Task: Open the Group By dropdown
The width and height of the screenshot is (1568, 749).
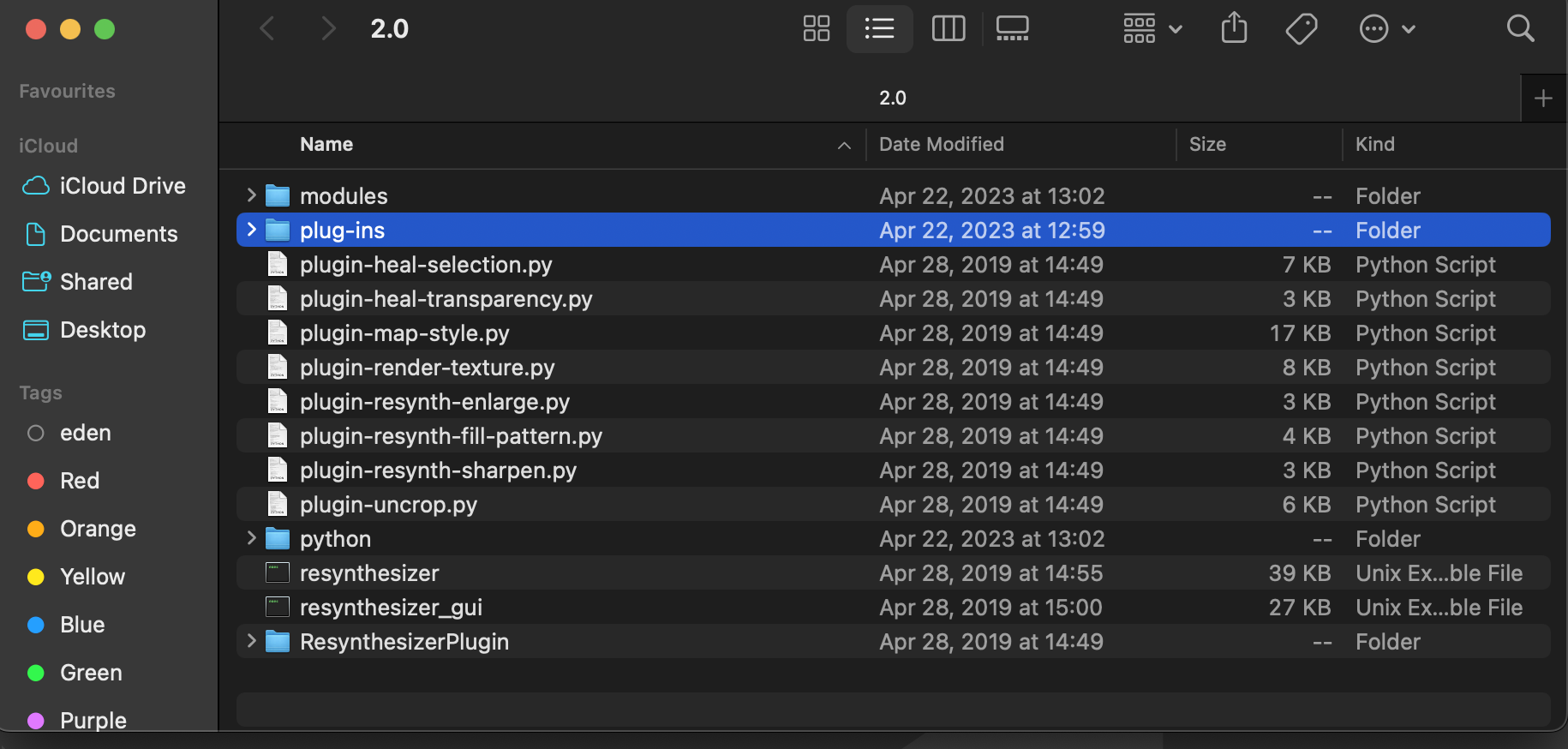Action: pyautogui.click(x=1152, y=28)
